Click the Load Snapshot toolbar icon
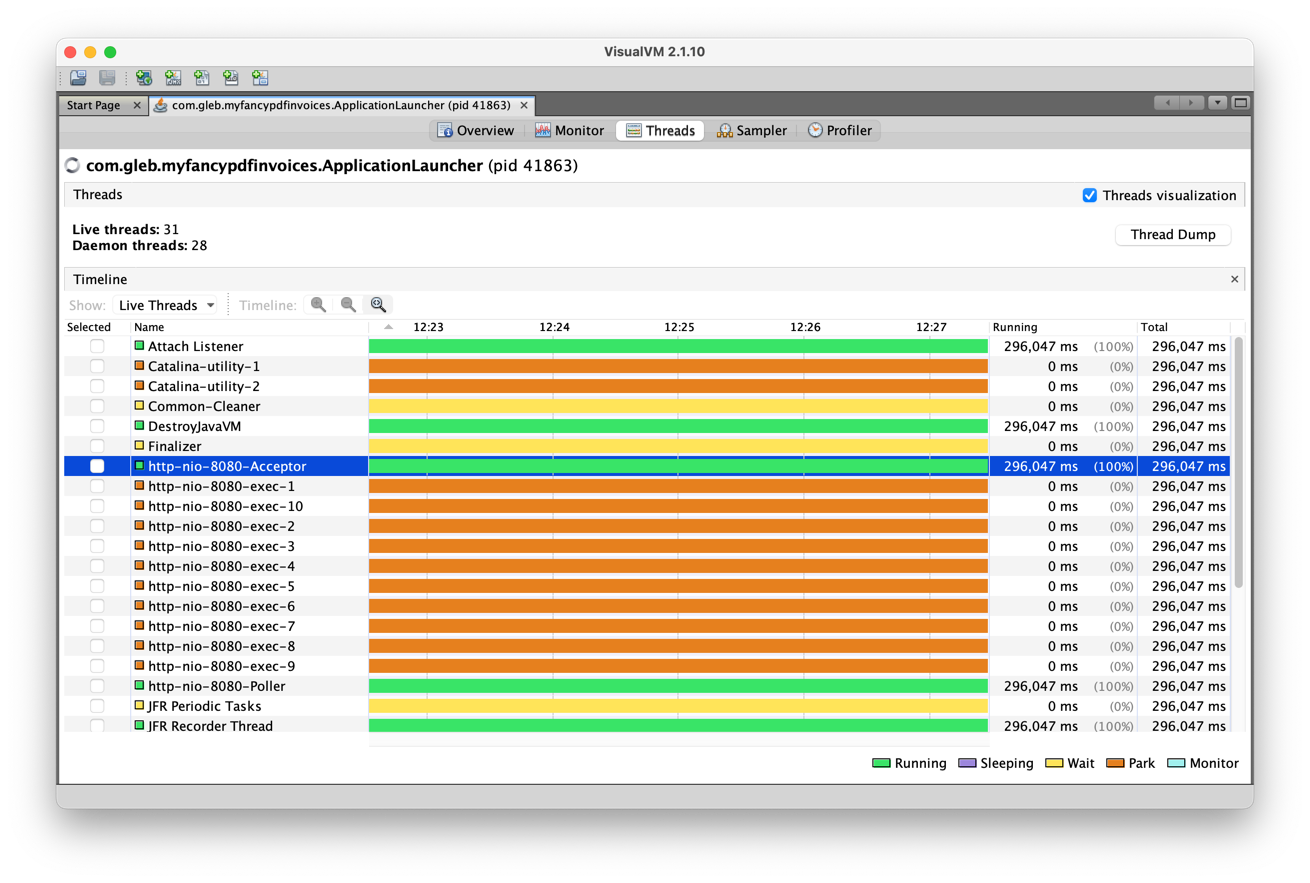 (78, 78)
